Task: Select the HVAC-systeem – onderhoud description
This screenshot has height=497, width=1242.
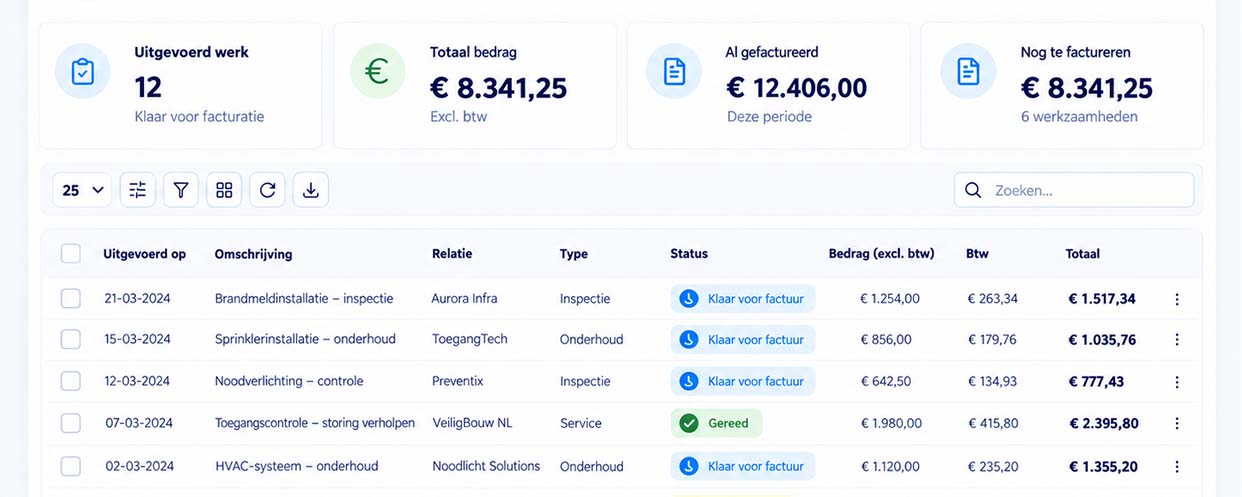Action: (x=297, y=466)
